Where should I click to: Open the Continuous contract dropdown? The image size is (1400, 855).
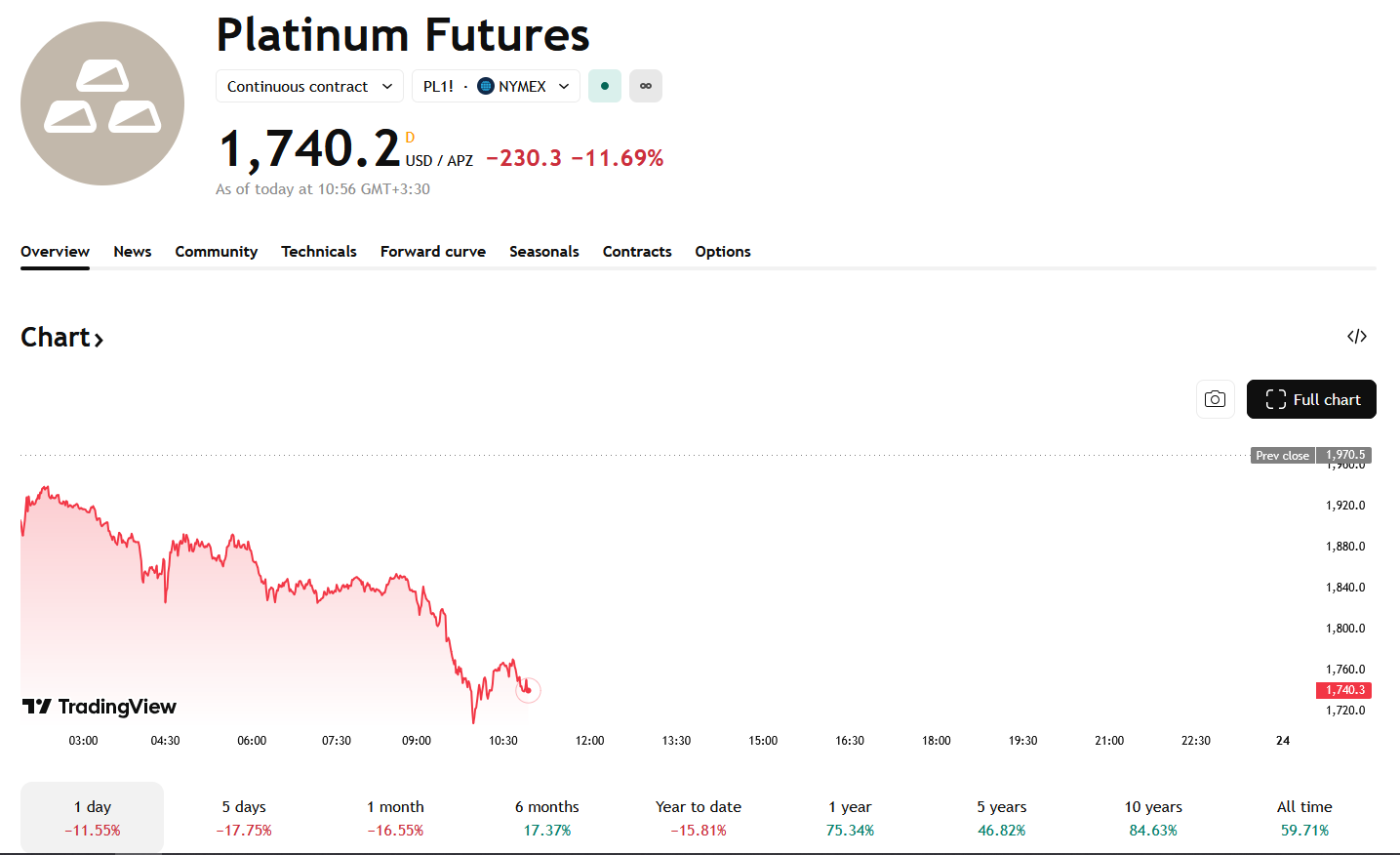[x=309, y=86]
